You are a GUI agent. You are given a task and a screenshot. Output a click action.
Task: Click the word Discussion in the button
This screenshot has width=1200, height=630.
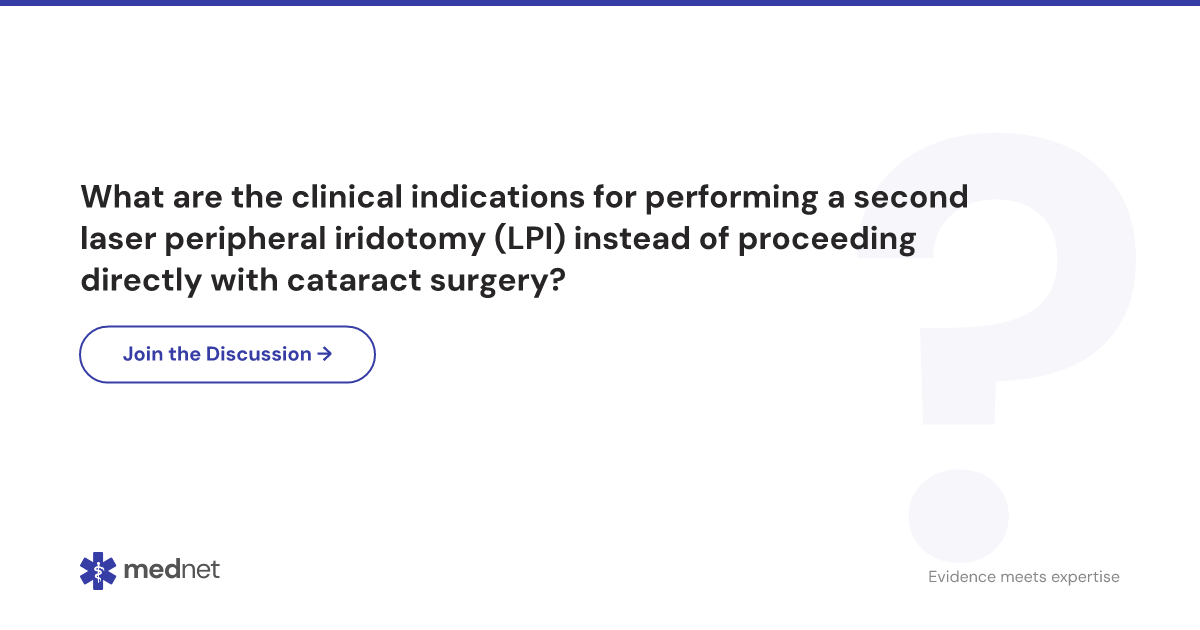click(259, 354)
